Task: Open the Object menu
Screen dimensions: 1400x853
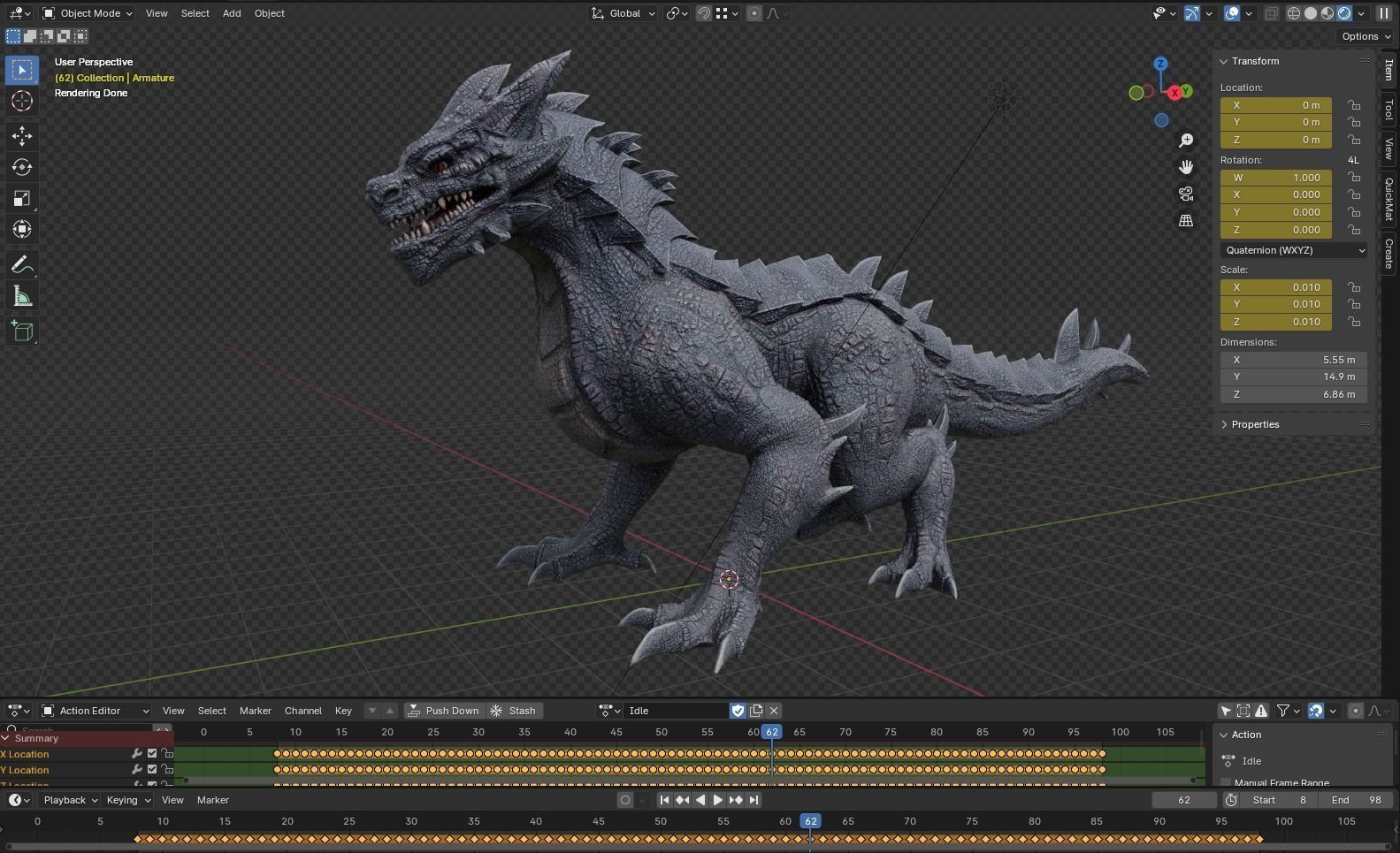Action: click(x=270, y=13)
